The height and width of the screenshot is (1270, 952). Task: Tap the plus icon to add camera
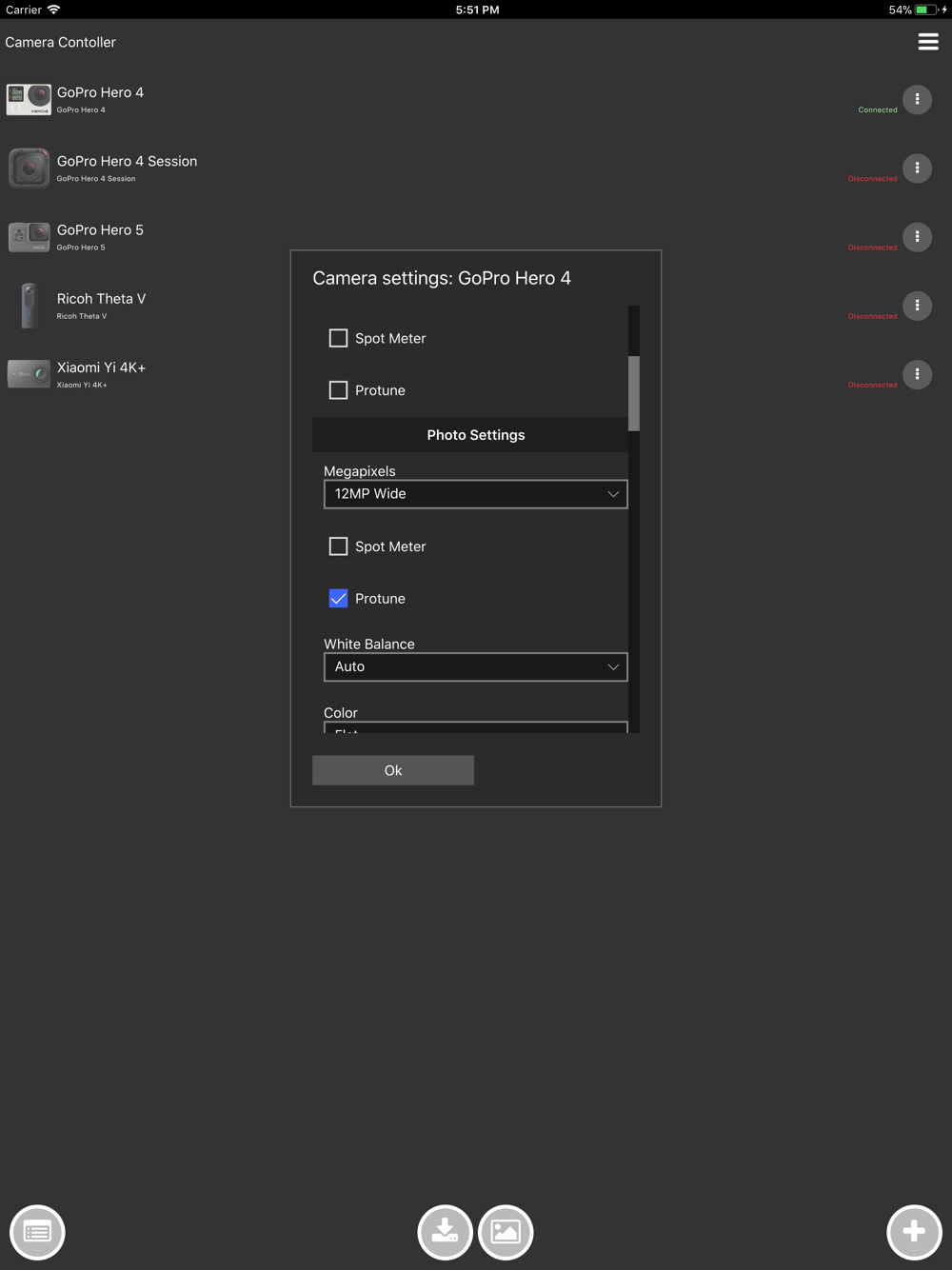[x=914, y=1232]
